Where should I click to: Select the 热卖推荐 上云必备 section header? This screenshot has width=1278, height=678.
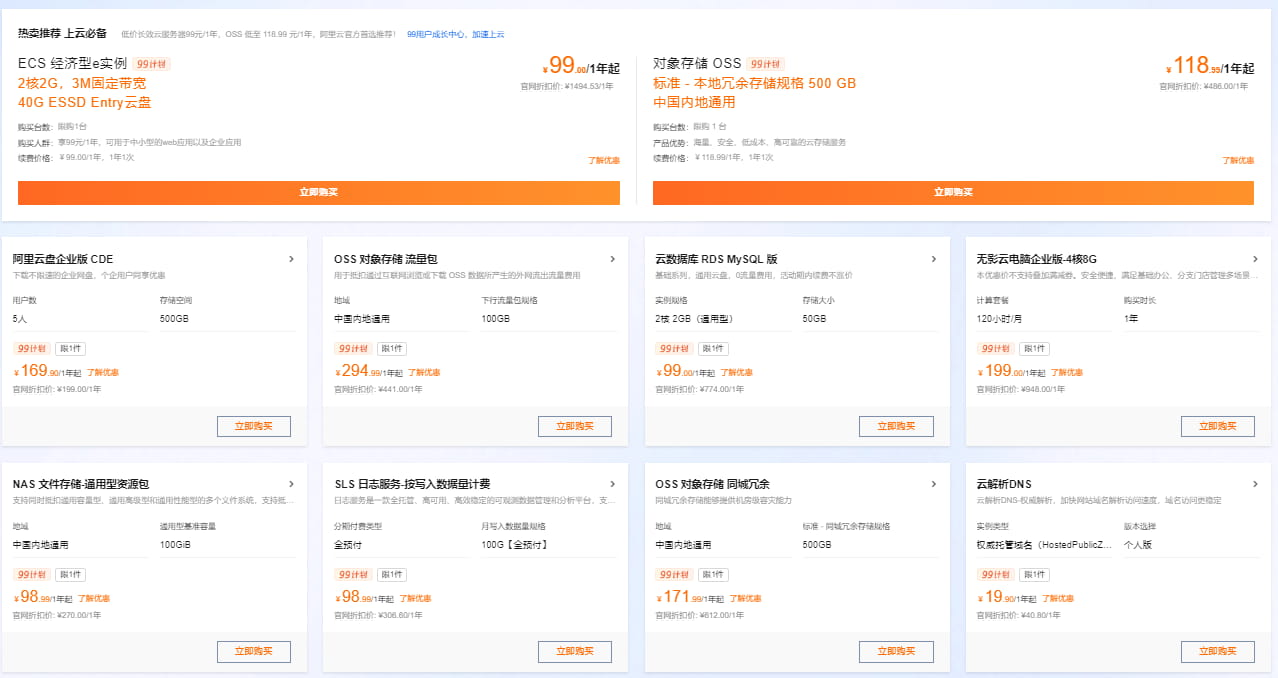click(64, 31)
